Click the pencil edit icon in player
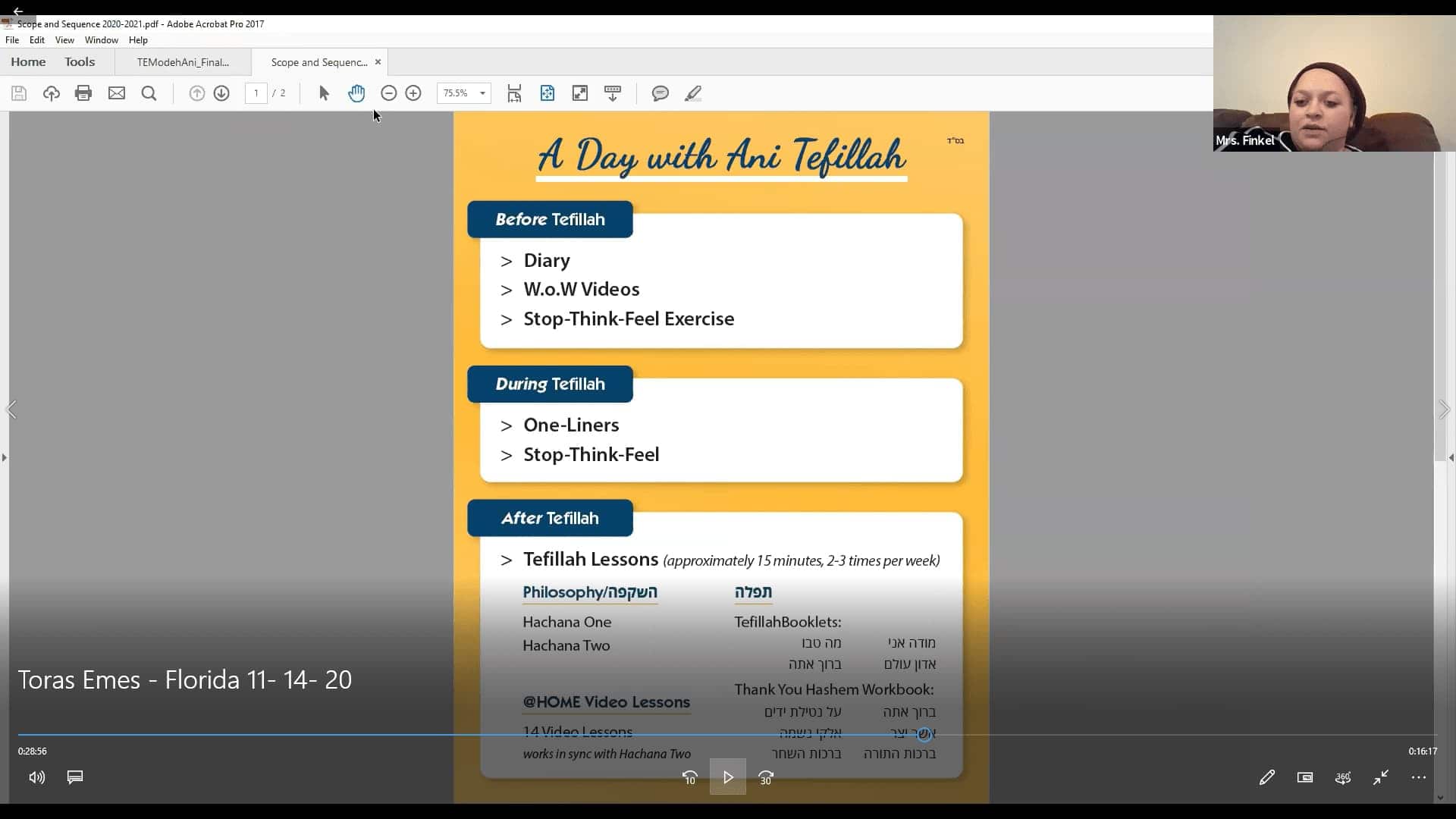This screenshot has width=1456, height=819. click(x=1267, y=777)
